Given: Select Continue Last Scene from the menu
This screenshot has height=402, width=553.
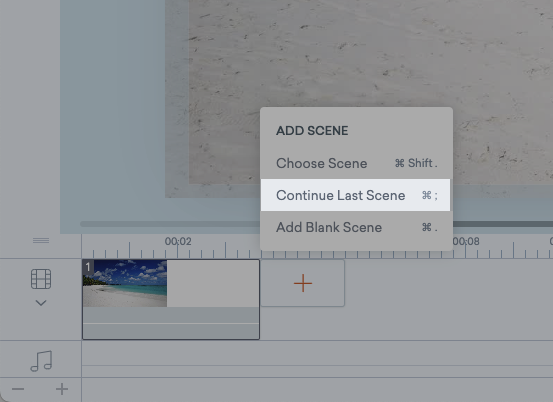Looking at the screenshot, I should pyautogui.click(x=356, y=195).
